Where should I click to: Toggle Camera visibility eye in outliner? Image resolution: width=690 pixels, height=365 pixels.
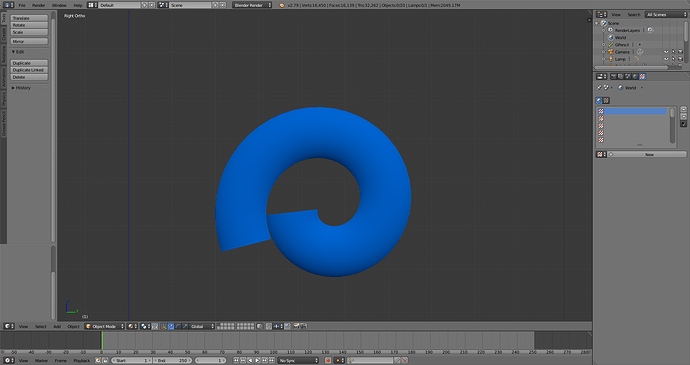point(666,52)
